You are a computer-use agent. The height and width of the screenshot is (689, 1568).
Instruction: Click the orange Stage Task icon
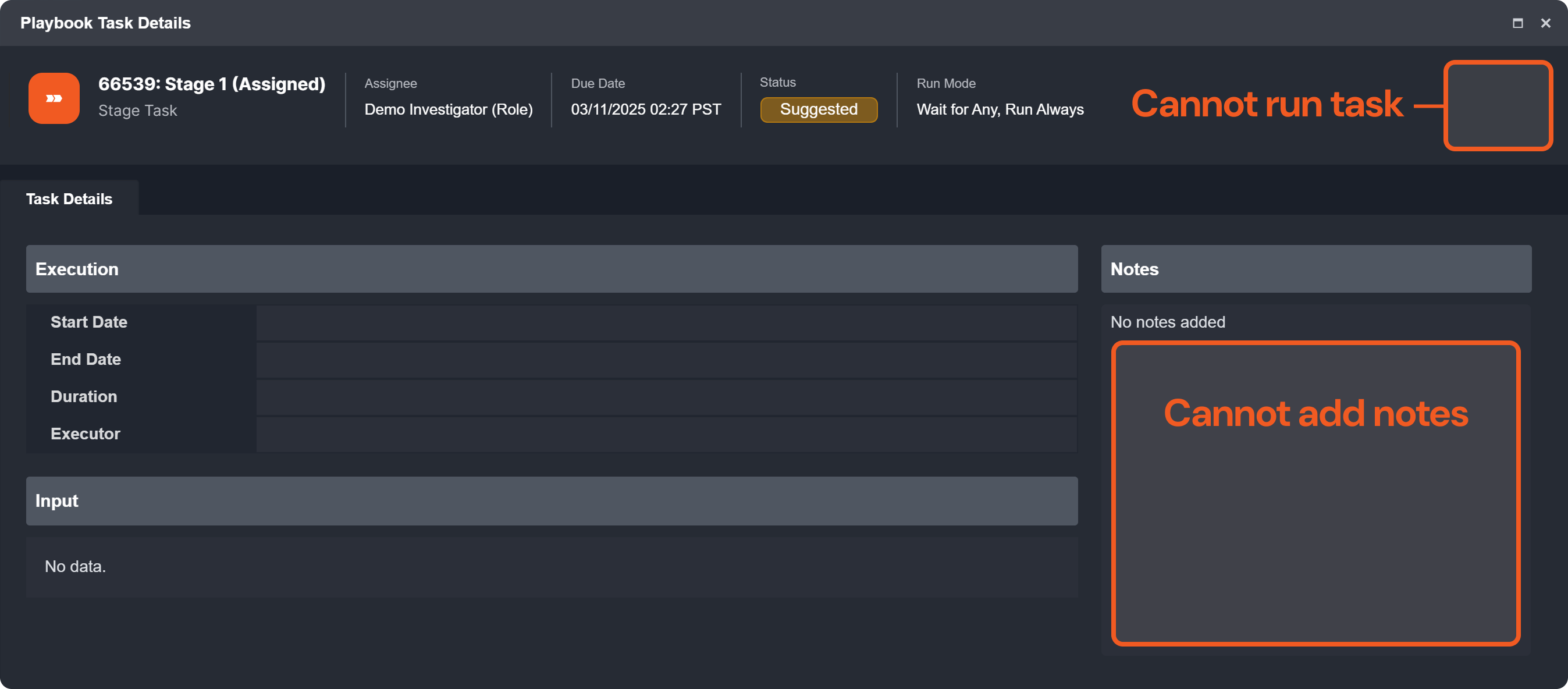[x=54, y=98]
